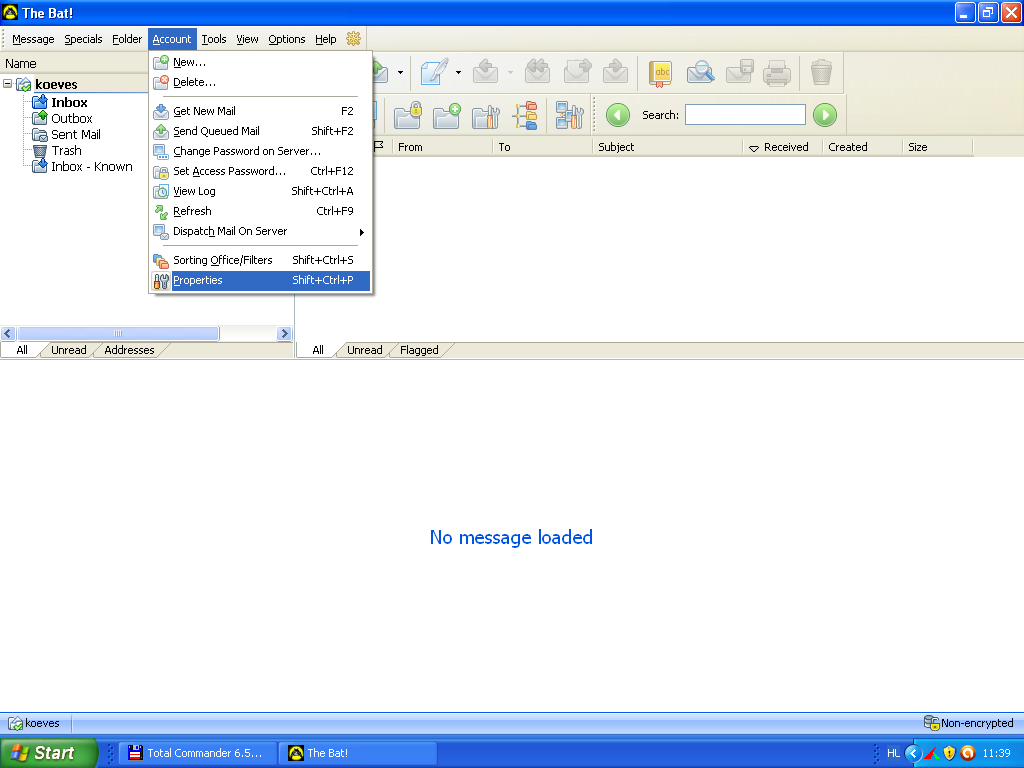Switch to the Flagged tab of message list
This screenshot has height=768, width=1024.
click(419, 351)
